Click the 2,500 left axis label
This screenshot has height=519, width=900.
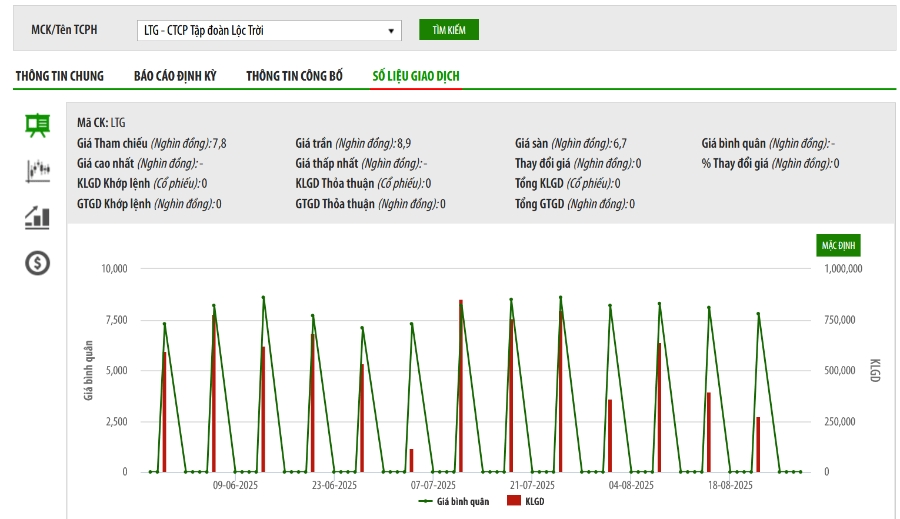[x=117, y=421]
